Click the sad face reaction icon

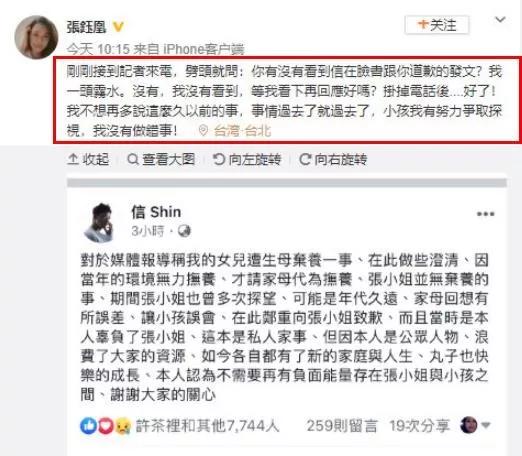click(x=122, y=426)
